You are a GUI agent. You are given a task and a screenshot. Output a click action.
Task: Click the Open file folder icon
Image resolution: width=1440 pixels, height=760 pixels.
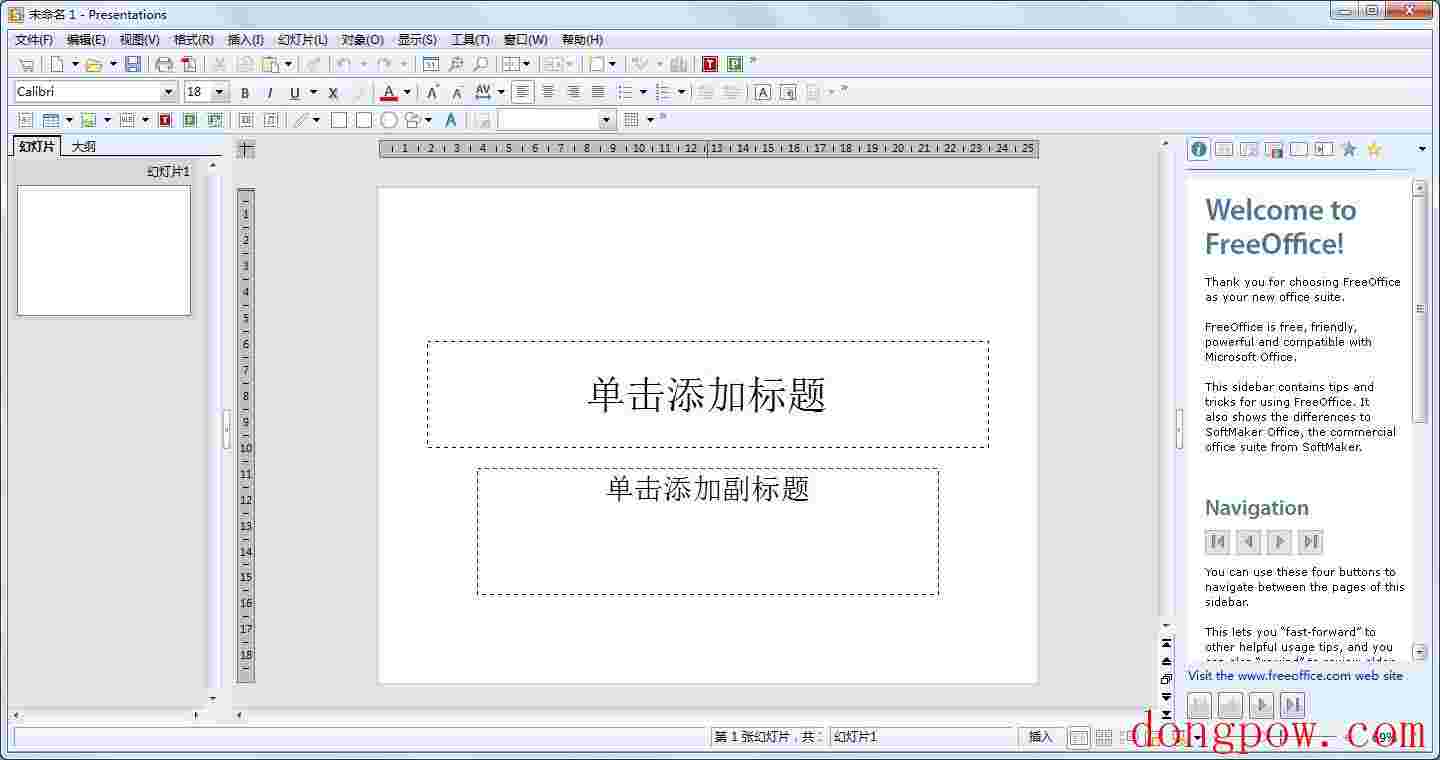pyautogui.click(x=94, y=64)
